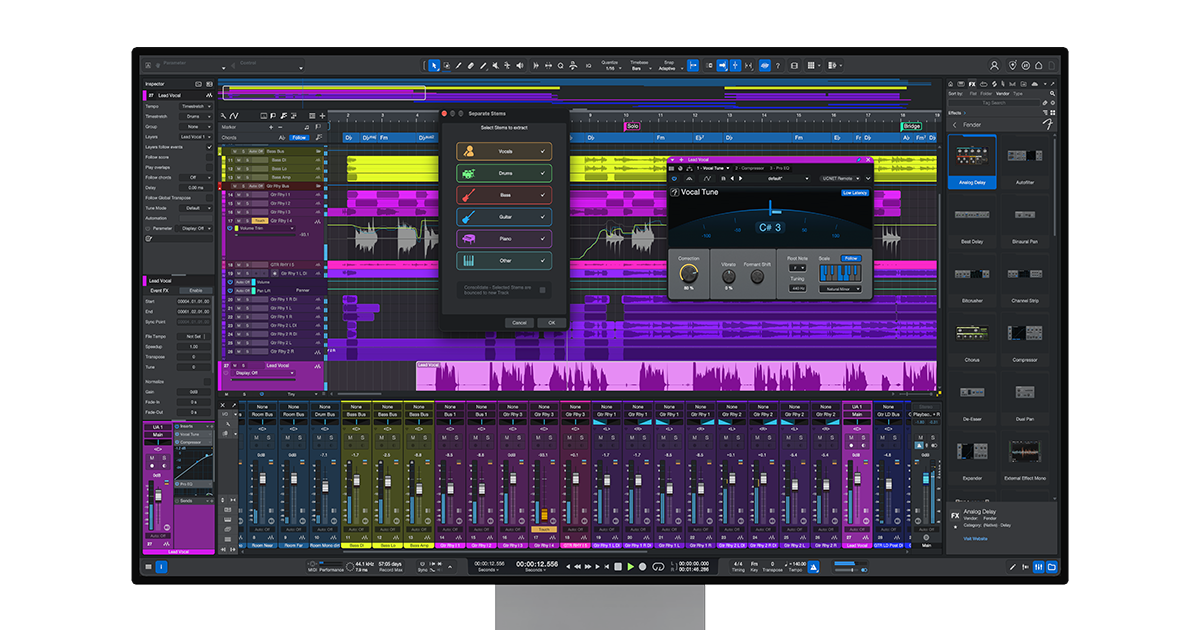The height and width of the screenshot is (630, 1200).
Task: Click the Piano stem grand piano icon
Action: pos(469,239)
